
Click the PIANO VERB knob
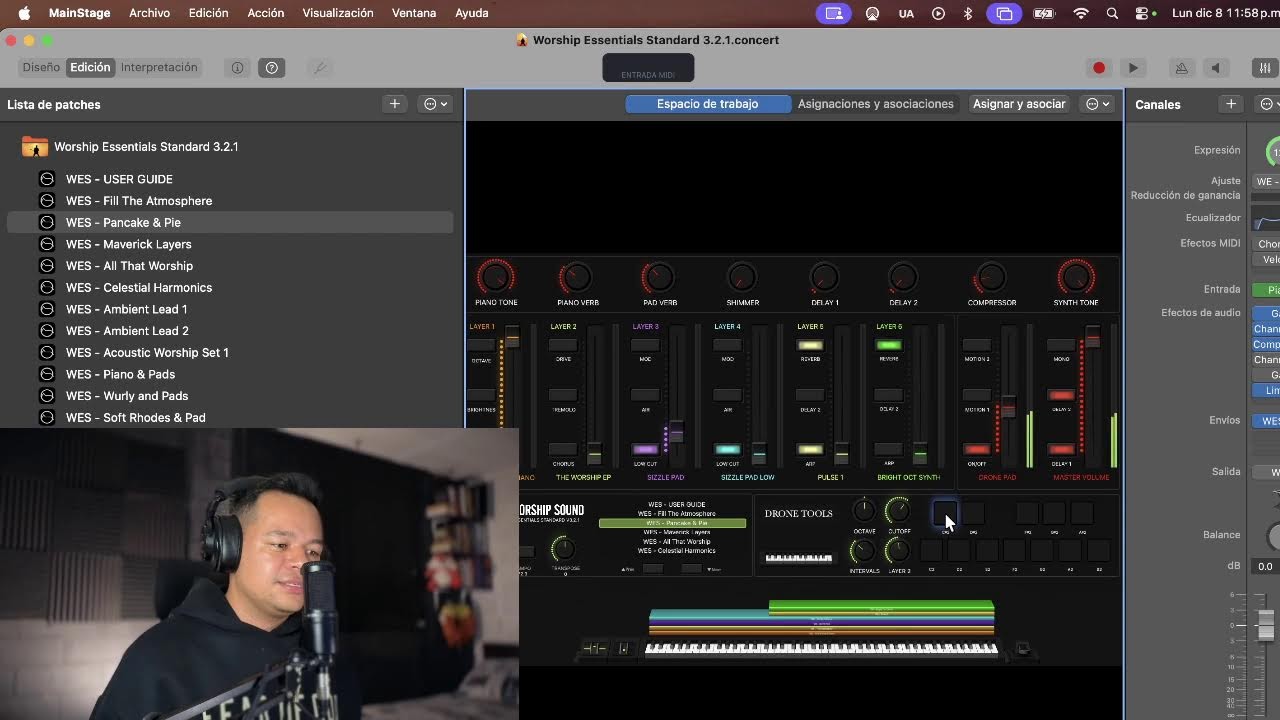click(577, 277)
